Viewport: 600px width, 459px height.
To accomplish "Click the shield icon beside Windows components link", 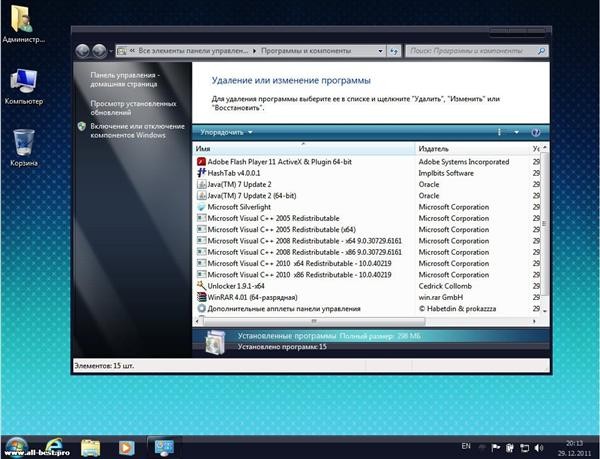I will tap(82, 127).
